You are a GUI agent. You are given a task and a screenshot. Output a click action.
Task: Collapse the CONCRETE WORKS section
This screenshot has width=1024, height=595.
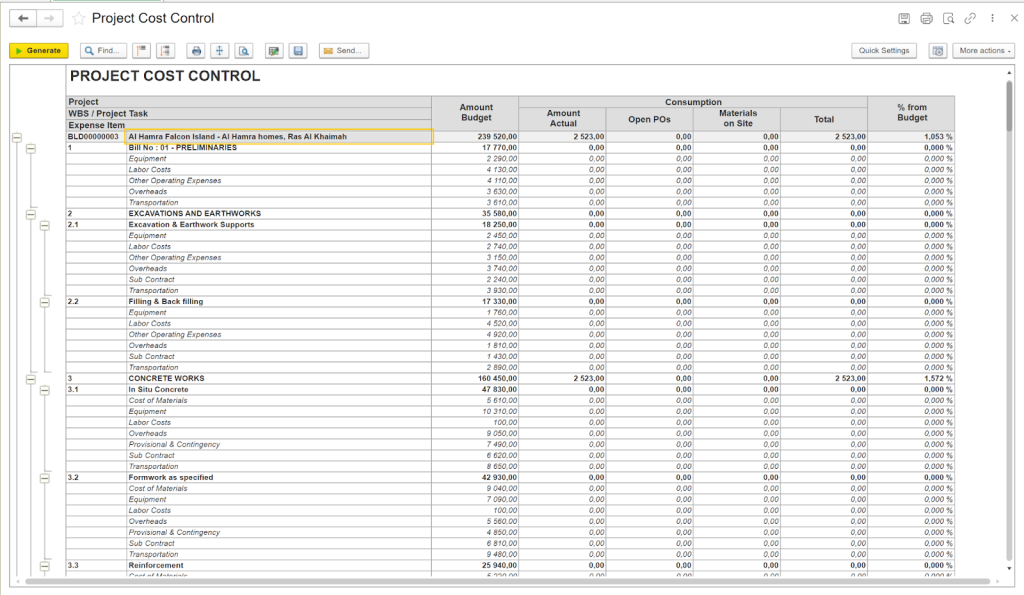[30, 378]
